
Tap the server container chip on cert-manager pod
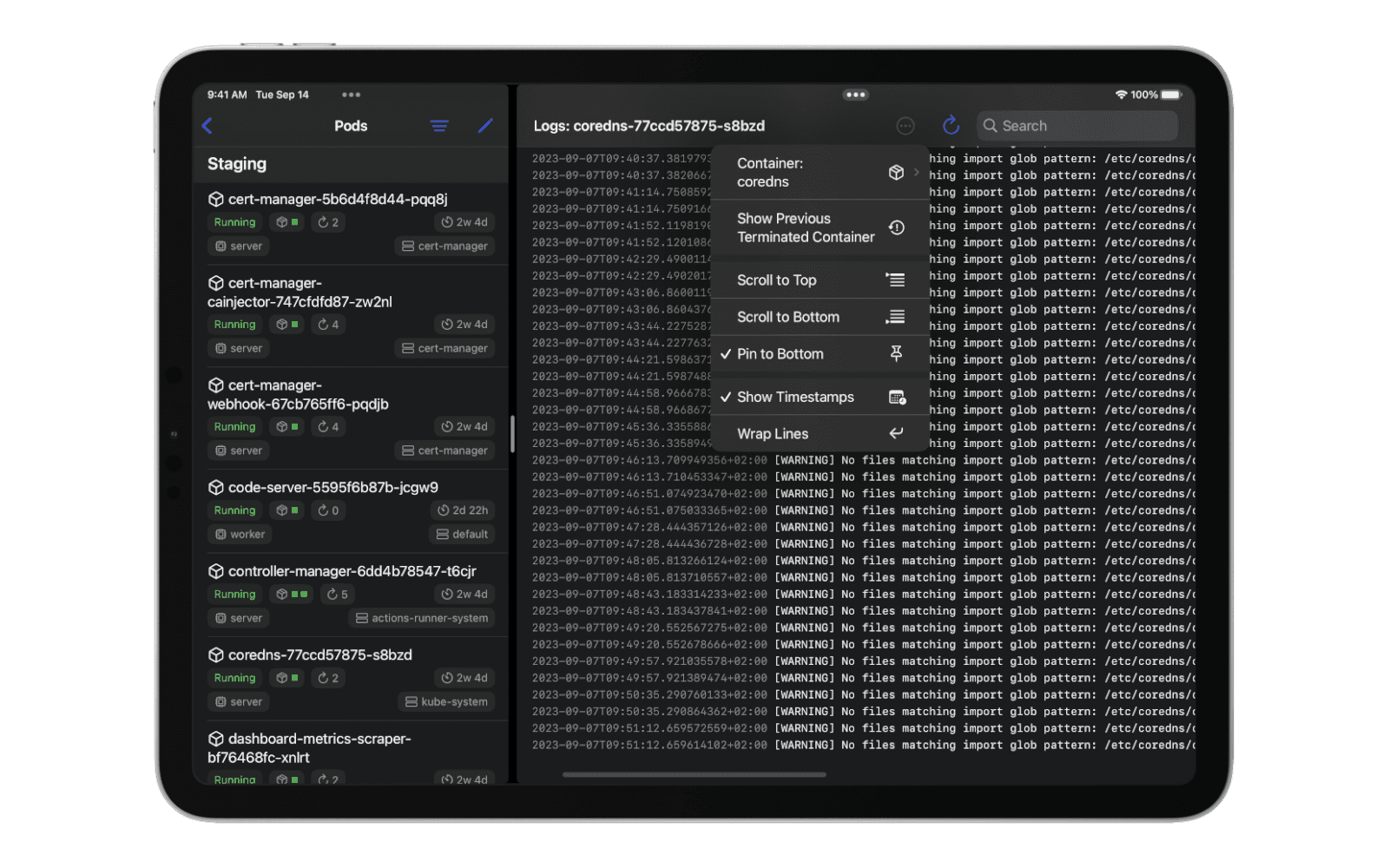point(238,246)
